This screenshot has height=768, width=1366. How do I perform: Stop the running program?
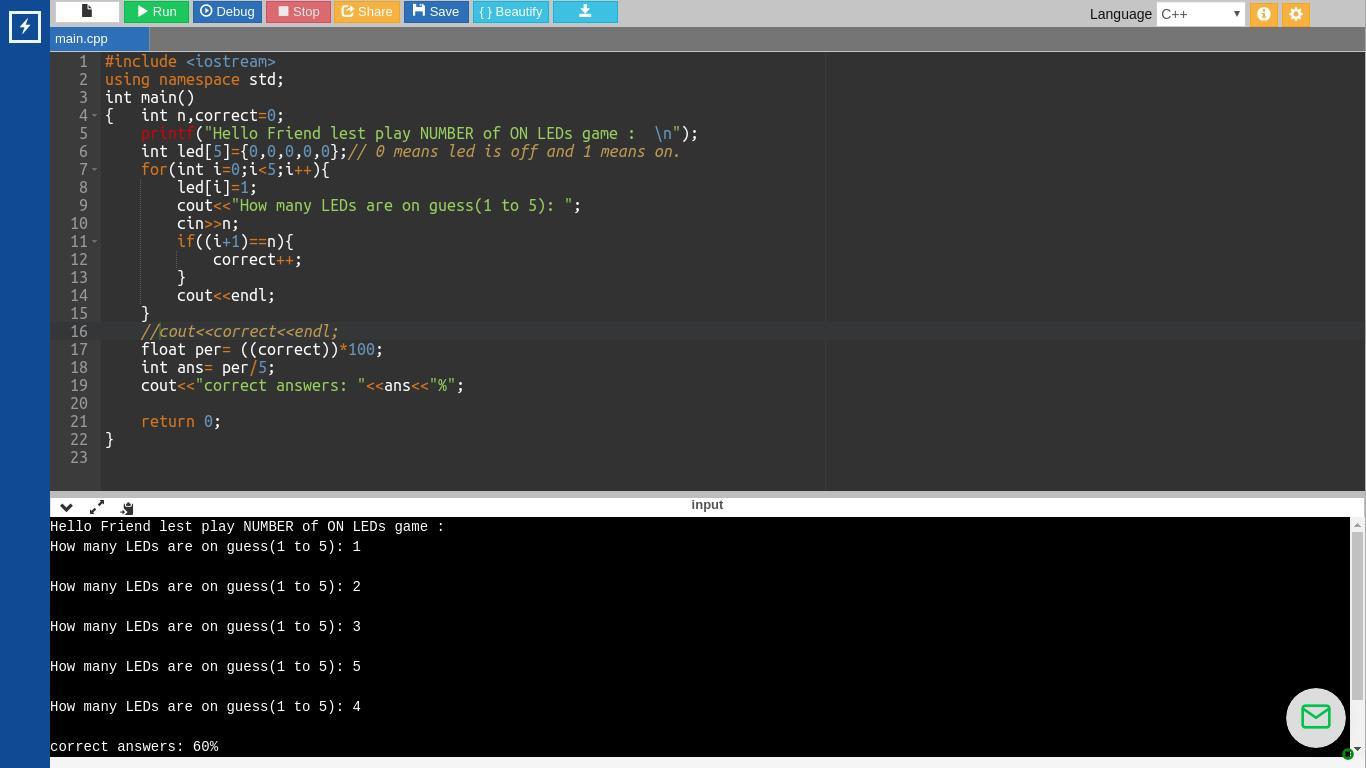click(298, 12)
